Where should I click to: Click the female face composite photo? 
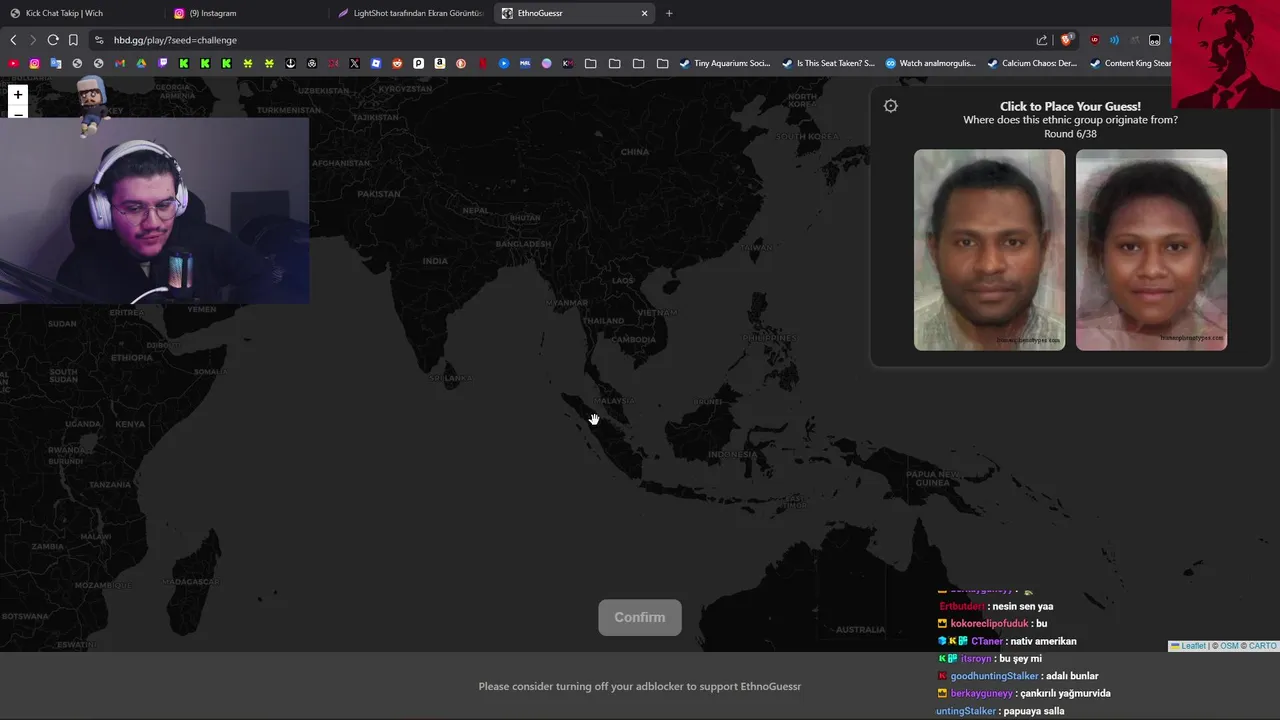[x=1151, y=250]
